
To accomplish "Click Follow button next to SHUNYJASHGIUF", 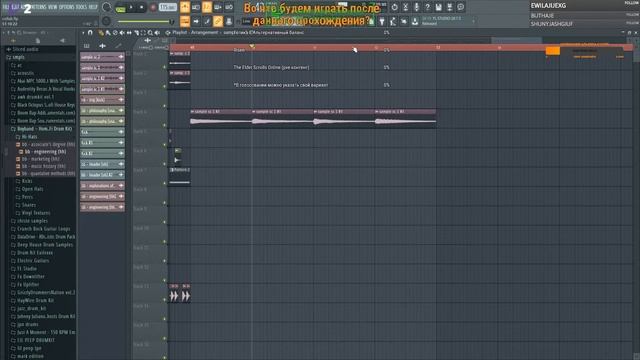I will (x=632, y=24).
